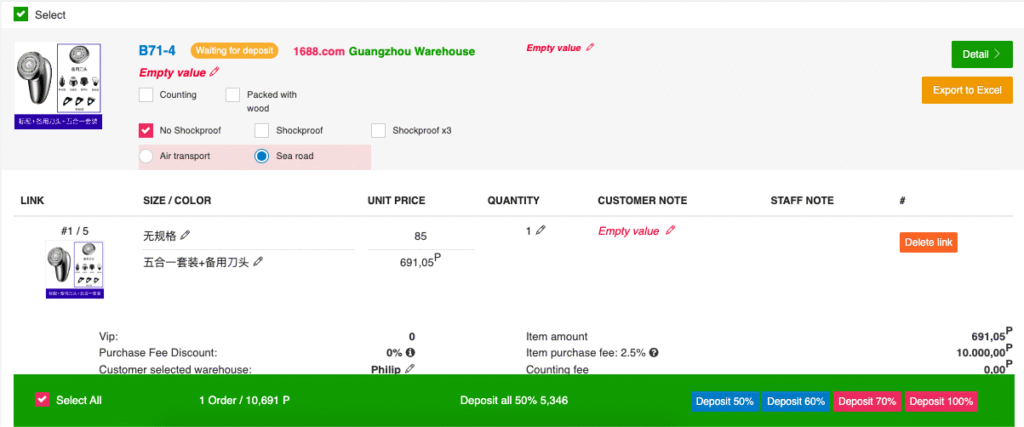This screenshot has height=427, width=1024.
Task: Click the pencil icon next to 五合一套装+备用刀头
Action: pos(258,261)
